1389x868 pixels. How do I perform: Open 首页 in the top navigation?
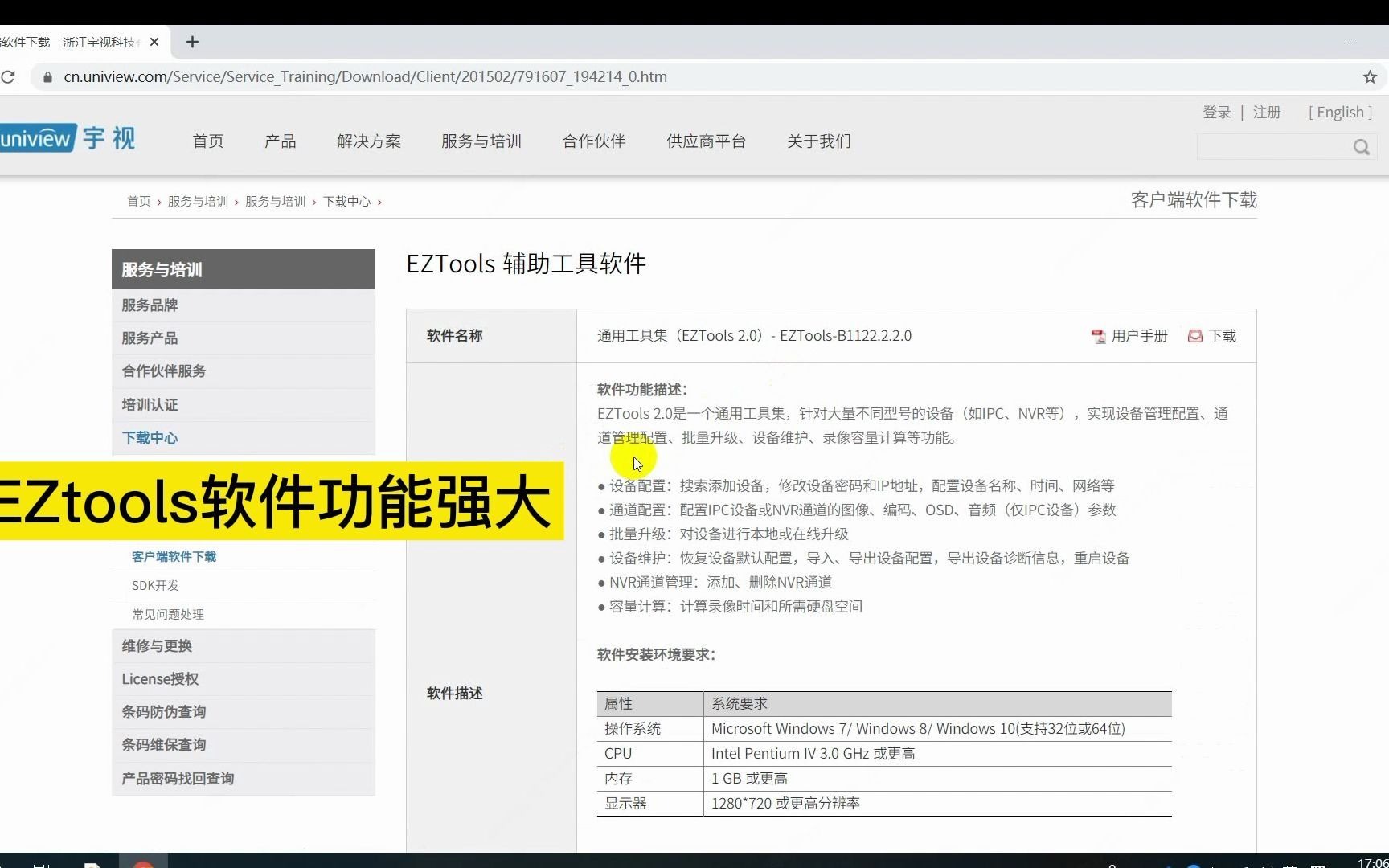208,141
